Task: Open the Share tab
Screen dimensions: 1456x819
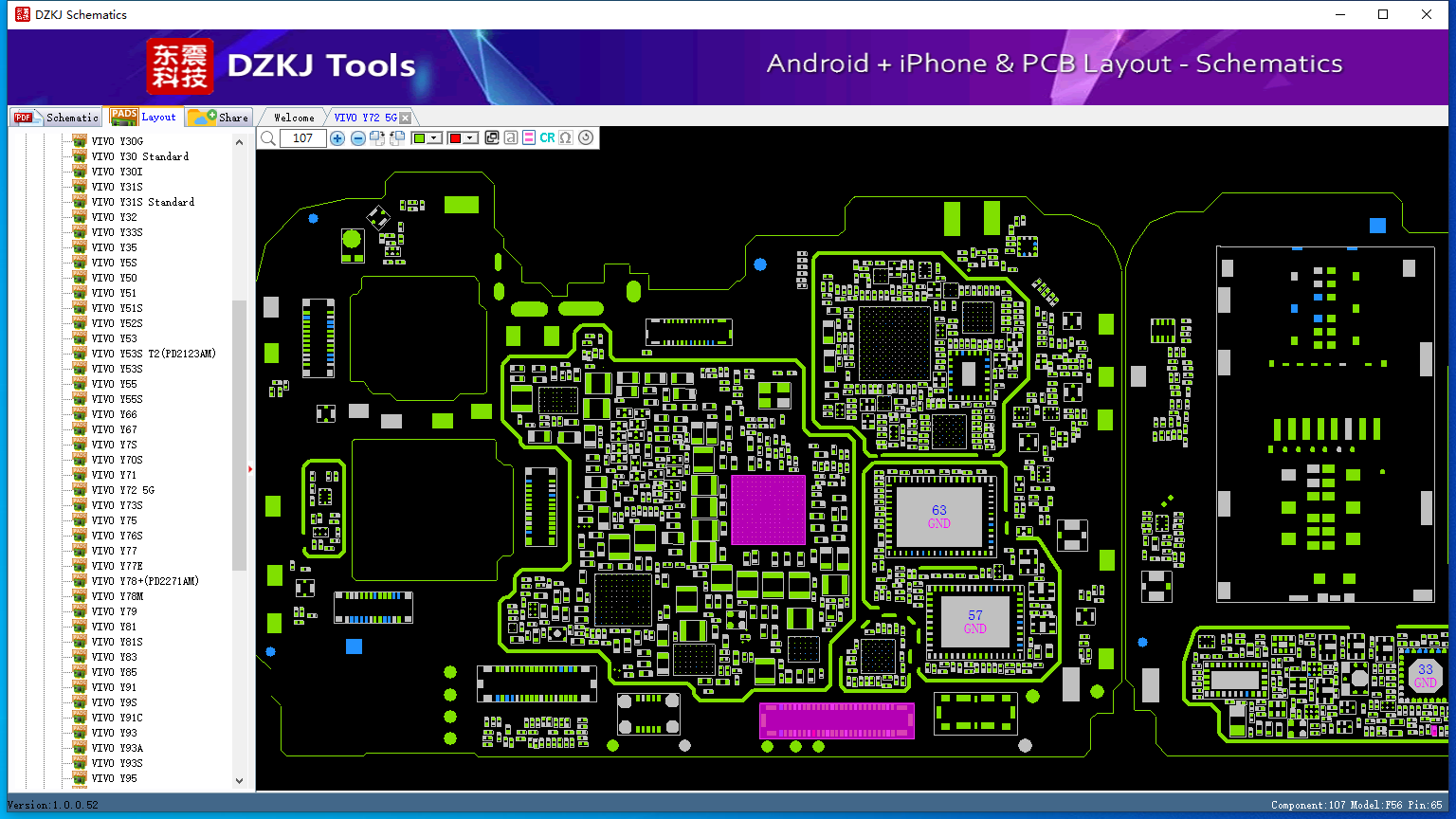Action: tap(218, 117)
